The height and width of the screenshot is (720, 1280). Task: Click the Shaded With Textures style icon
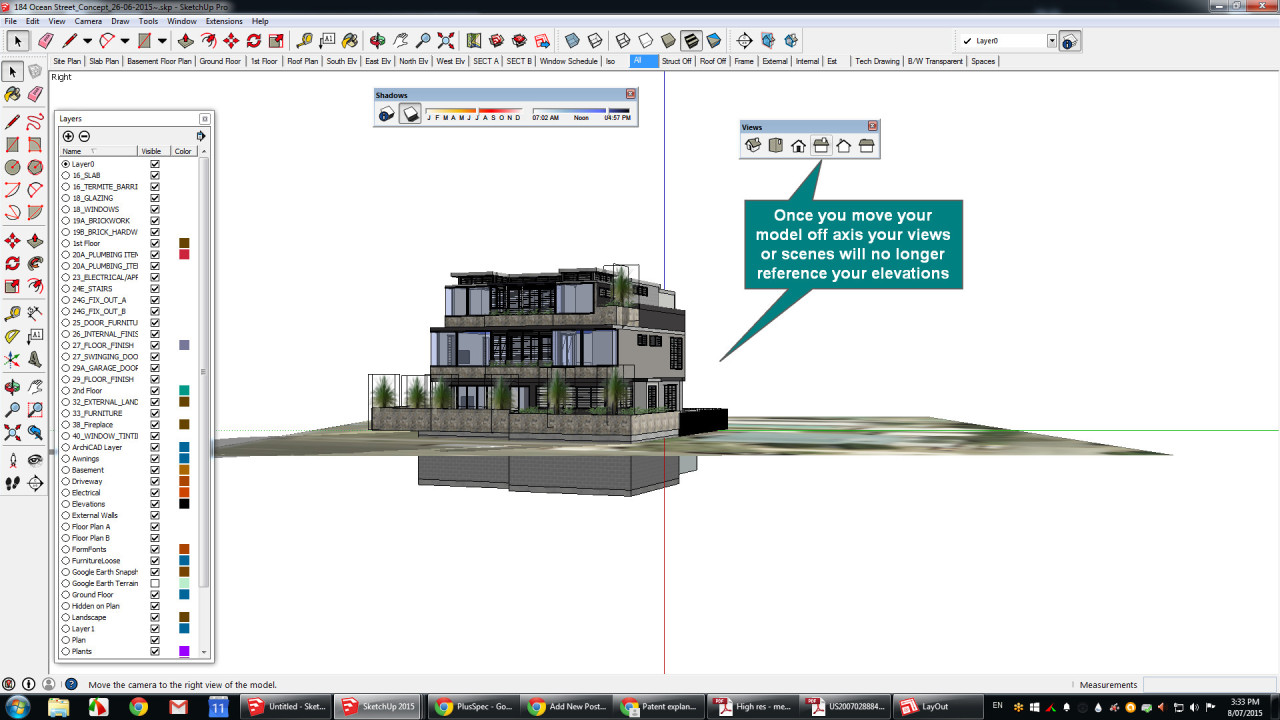(x=691, y=41)
